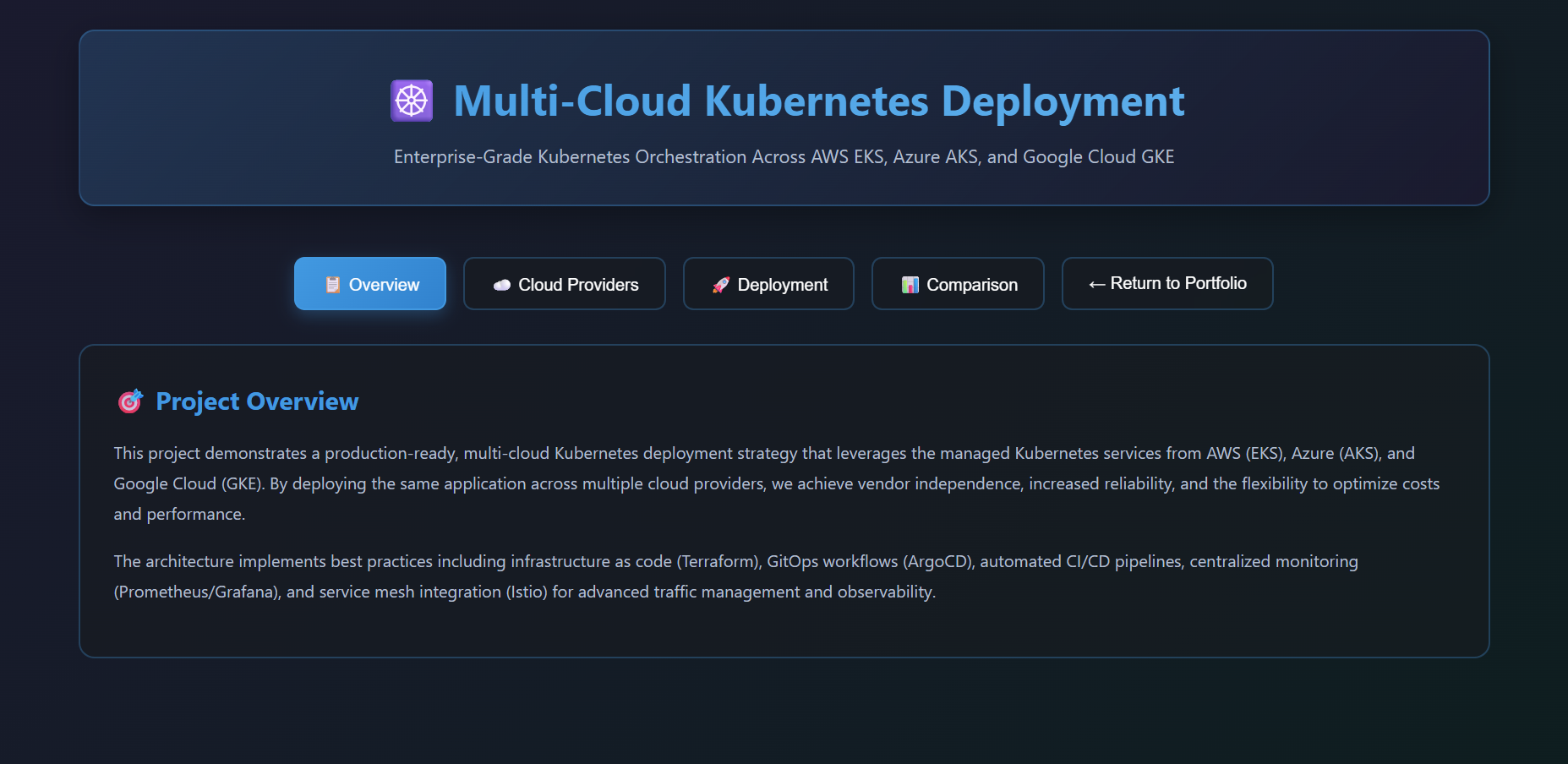
Task: Click the dart target icon near Project Overview
Action: coord(129,401)
